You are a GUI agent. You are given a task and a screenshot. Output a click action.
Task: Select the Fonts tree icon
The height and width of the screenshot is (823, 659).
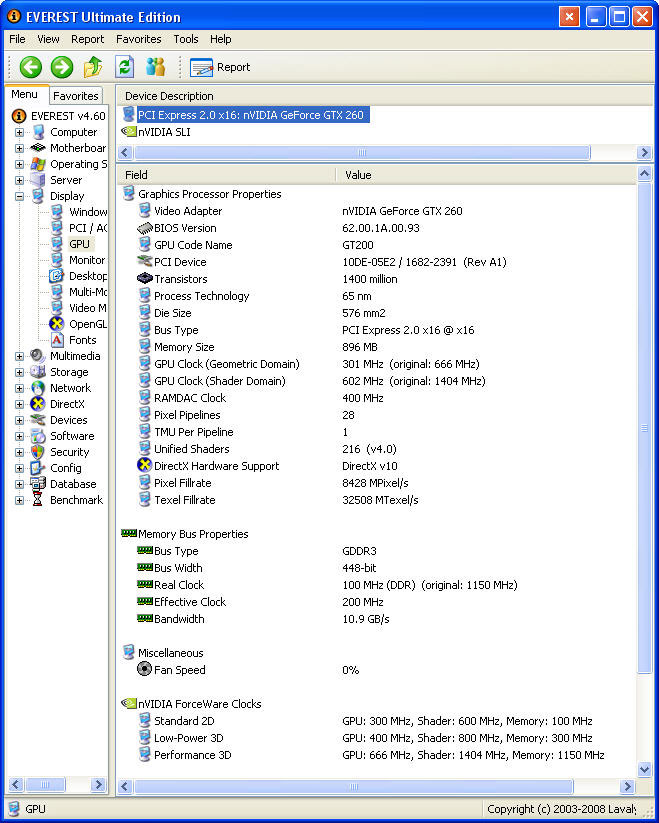point(57,340)
